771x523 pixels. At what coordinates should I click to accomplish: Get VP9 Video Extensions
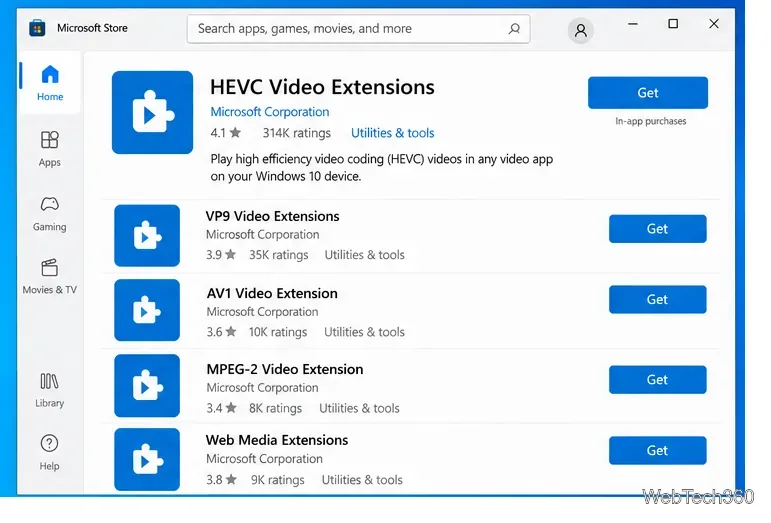coord(657,229)
